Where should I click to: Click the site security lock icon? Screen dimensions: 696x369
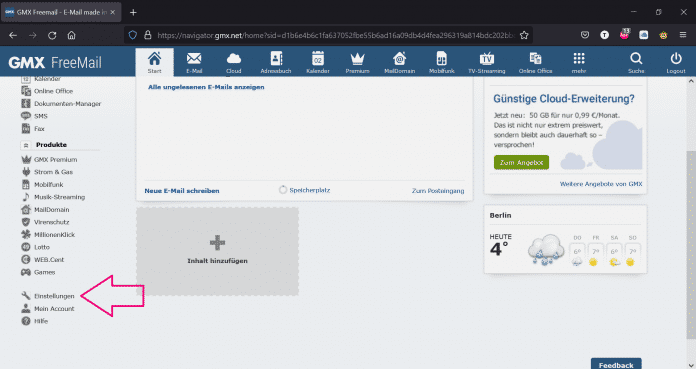tap(148, 35)
